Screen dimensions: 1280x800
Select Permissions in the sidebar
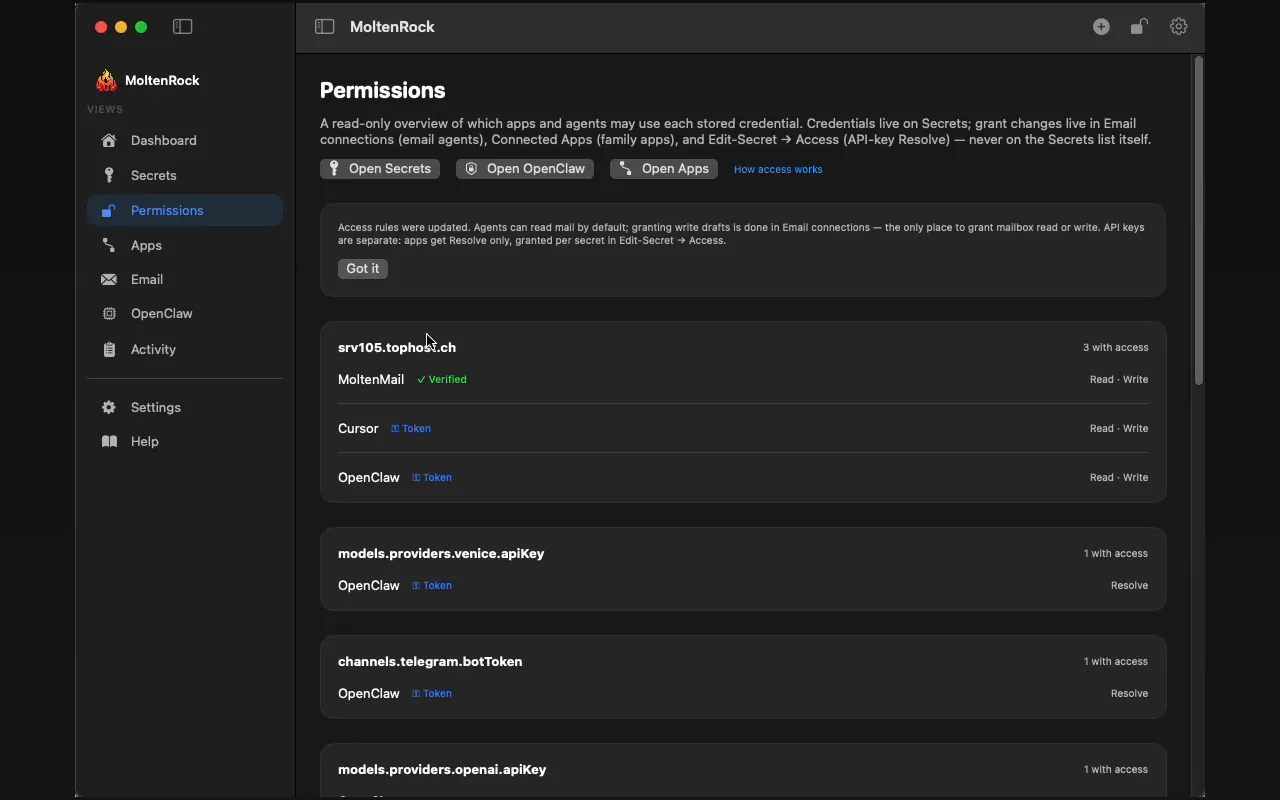185,210
